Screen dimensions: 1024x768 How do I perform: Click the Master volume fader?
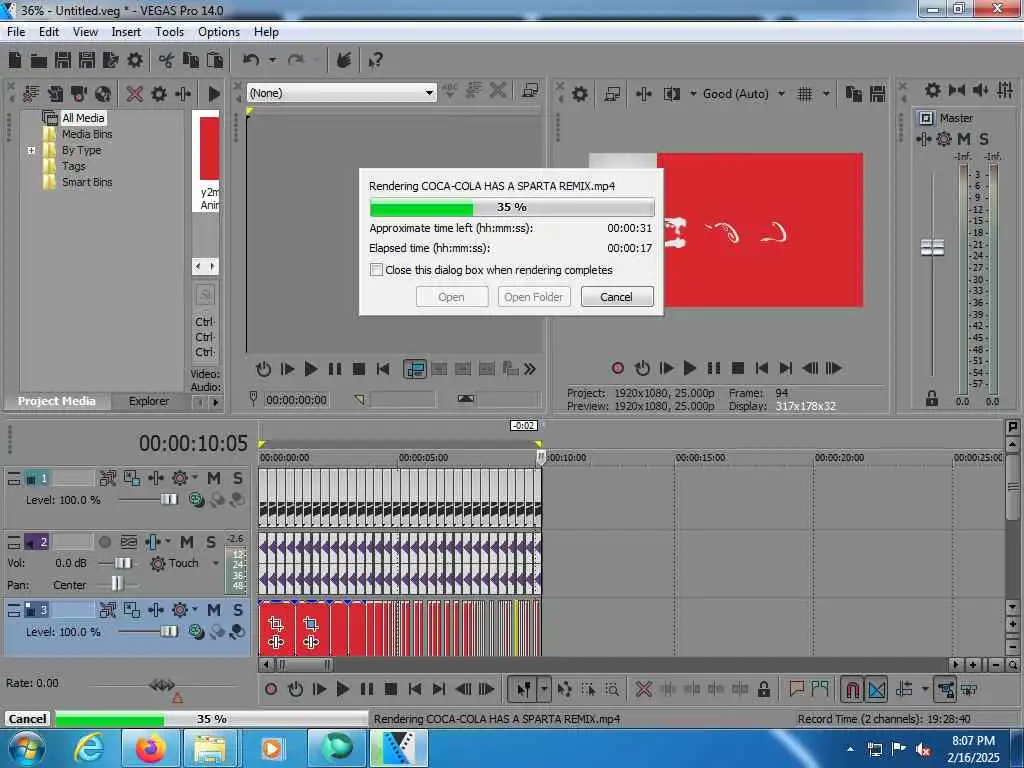[933, 248]
